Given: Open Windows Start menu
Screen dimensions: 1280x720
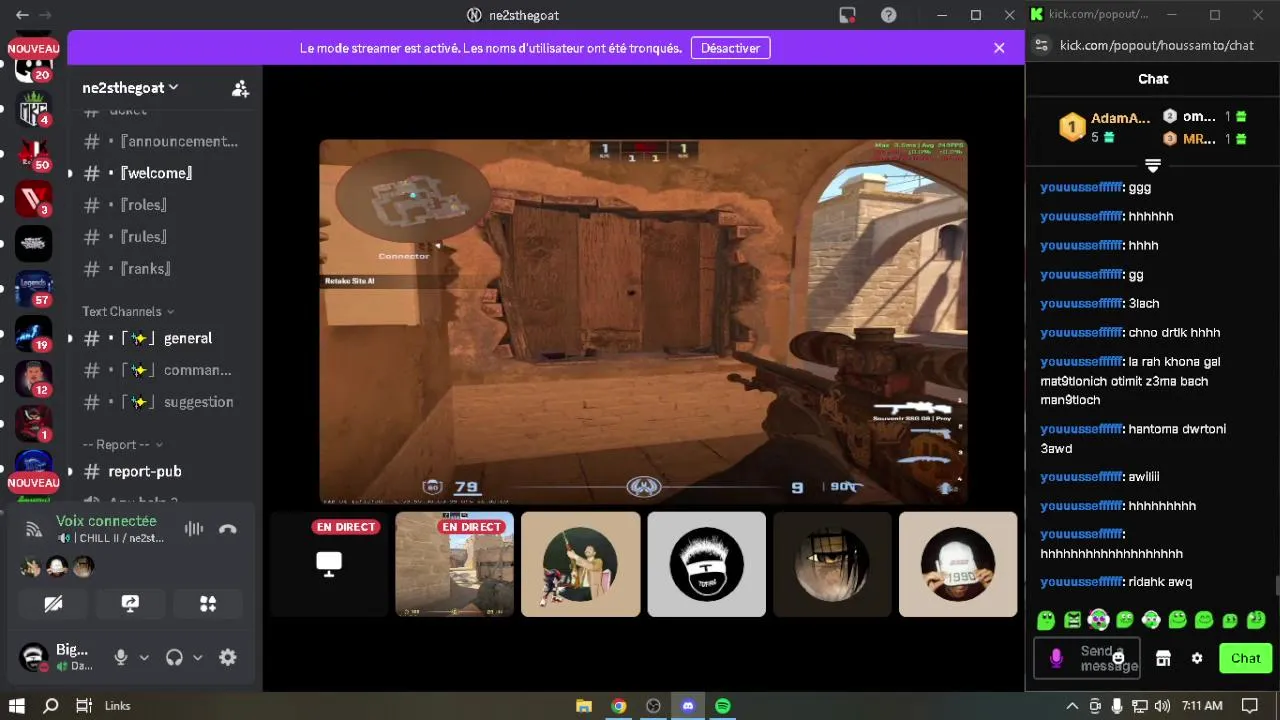Looking at the screenshot, I should pyautogui.click(x=16, y=706).
